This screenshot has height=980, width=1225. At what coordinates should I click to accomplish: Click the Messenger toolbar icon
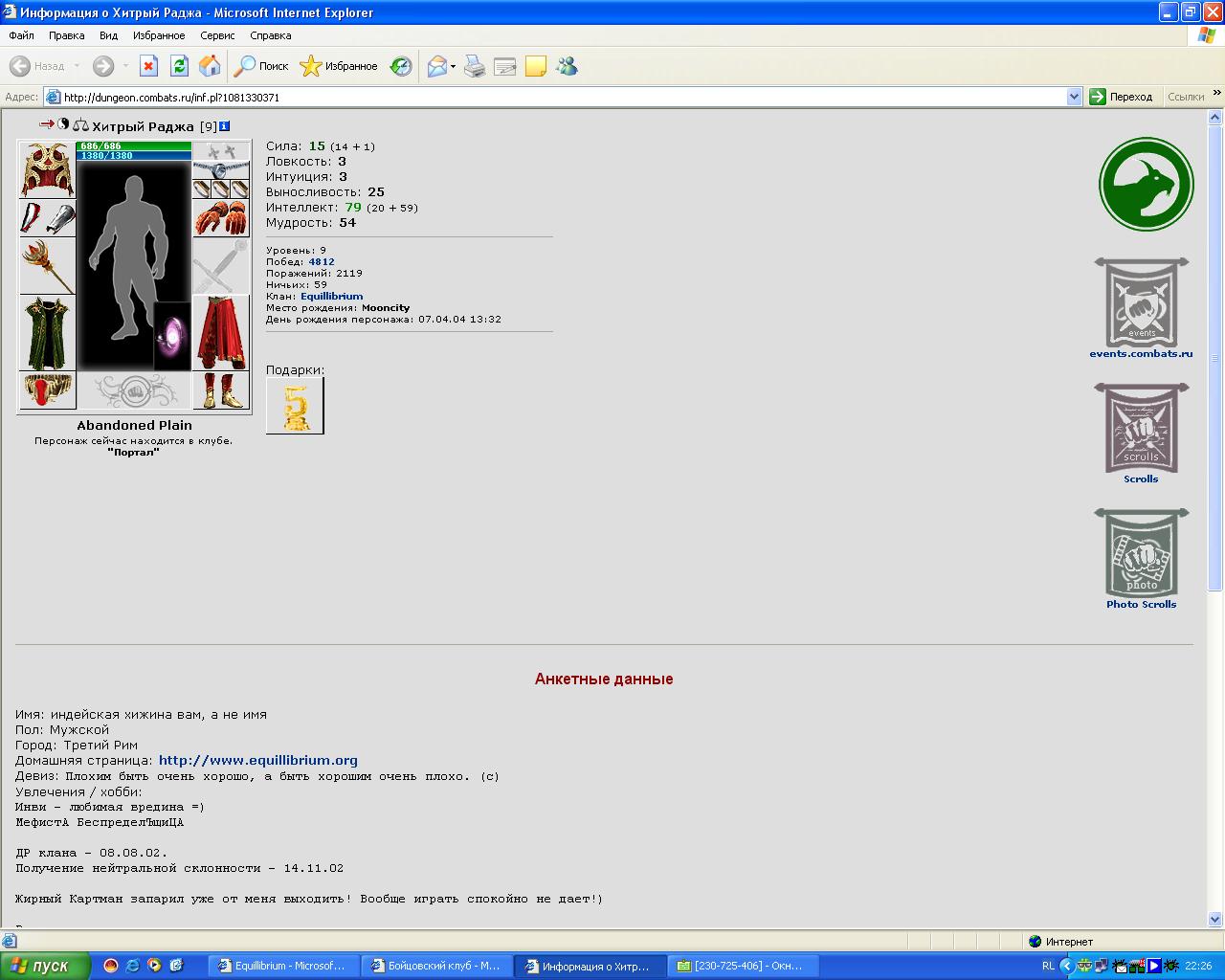click(567, 66)
